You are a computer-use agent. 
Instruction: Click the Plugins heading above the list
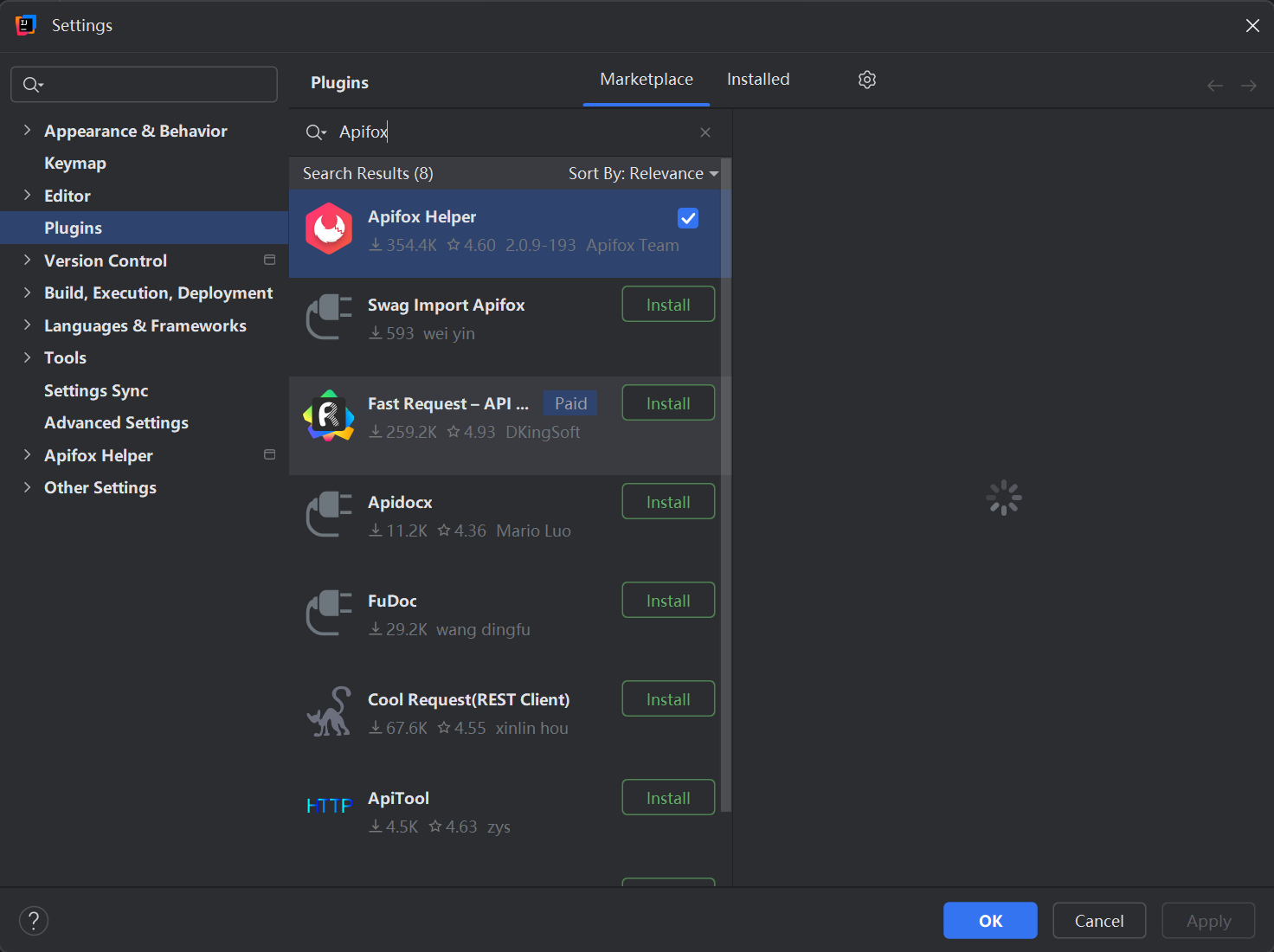pyautogui.click(x=339, y=82)
